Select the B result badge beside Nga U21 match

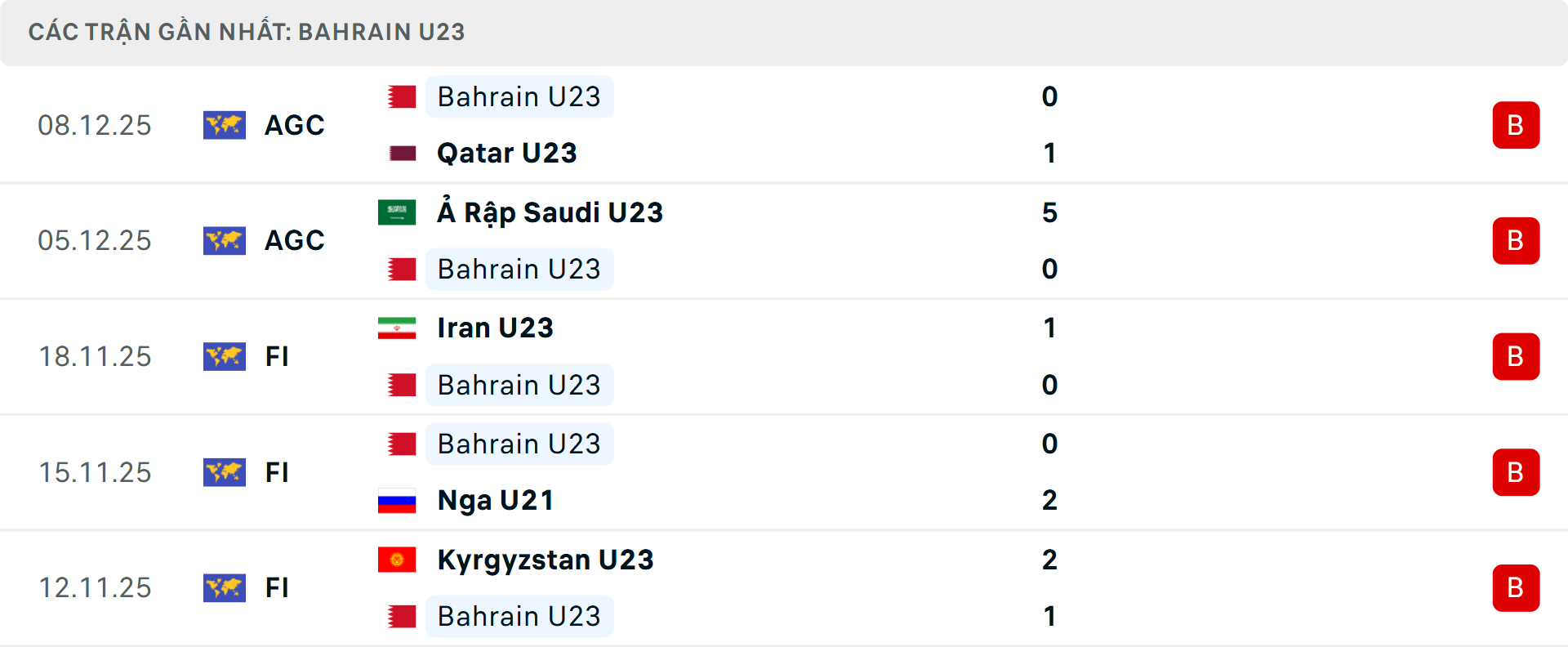[1517, 472]
